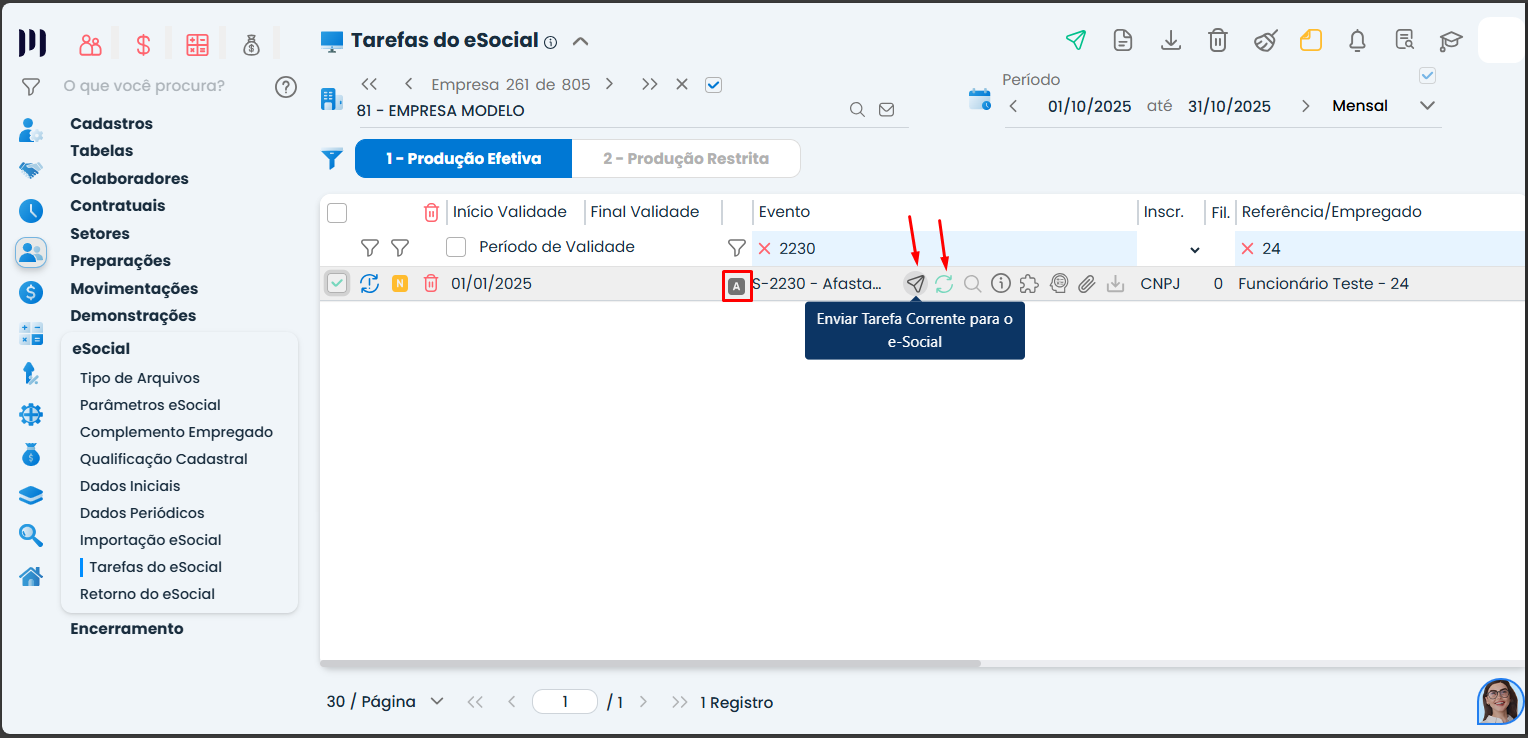Open the clock icon in left sidebar

[31, 211]
